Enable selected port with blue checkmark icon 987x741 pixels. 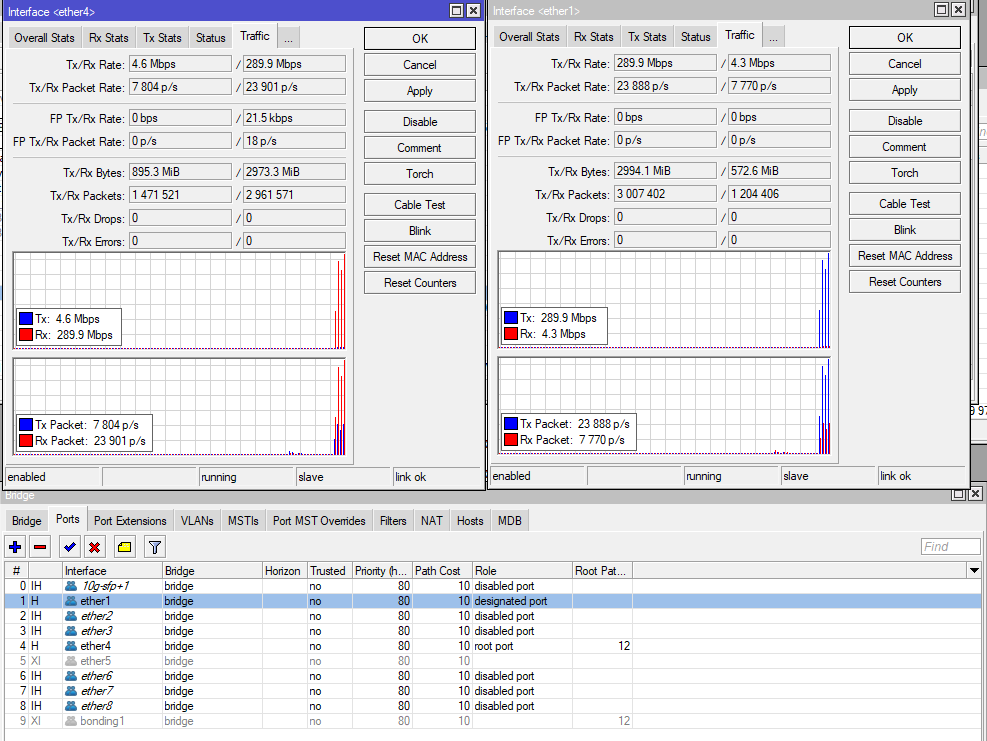(x=69, y=547)
